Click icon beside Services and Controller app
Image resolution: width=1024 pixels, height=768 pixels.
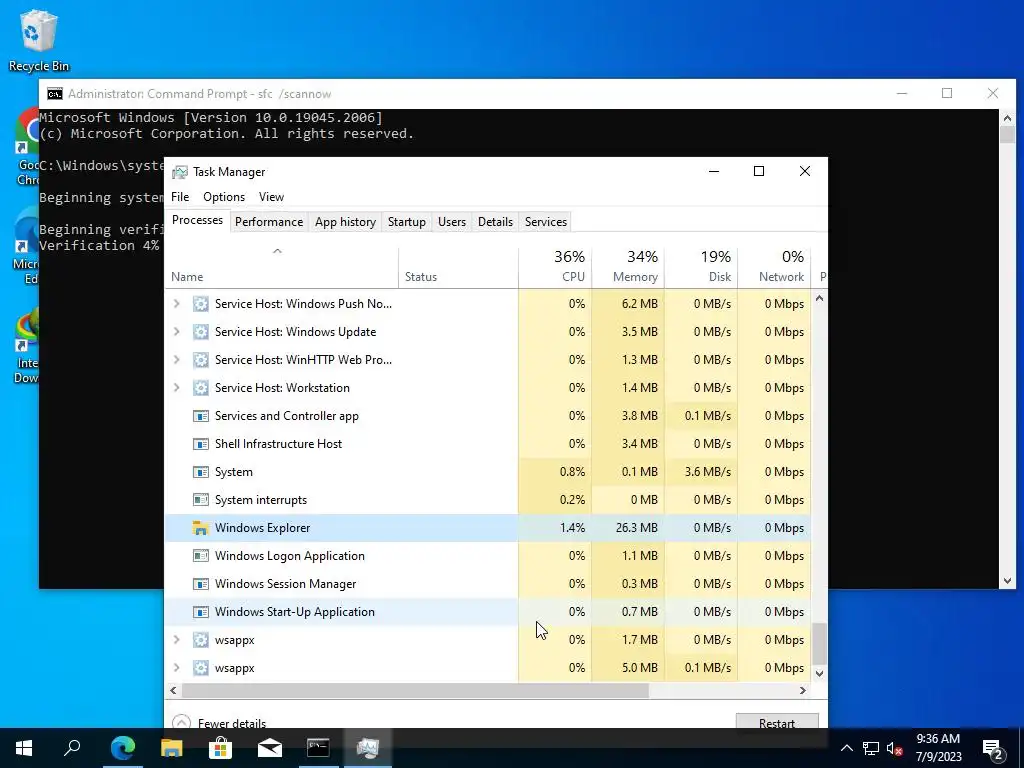[200, 416]
